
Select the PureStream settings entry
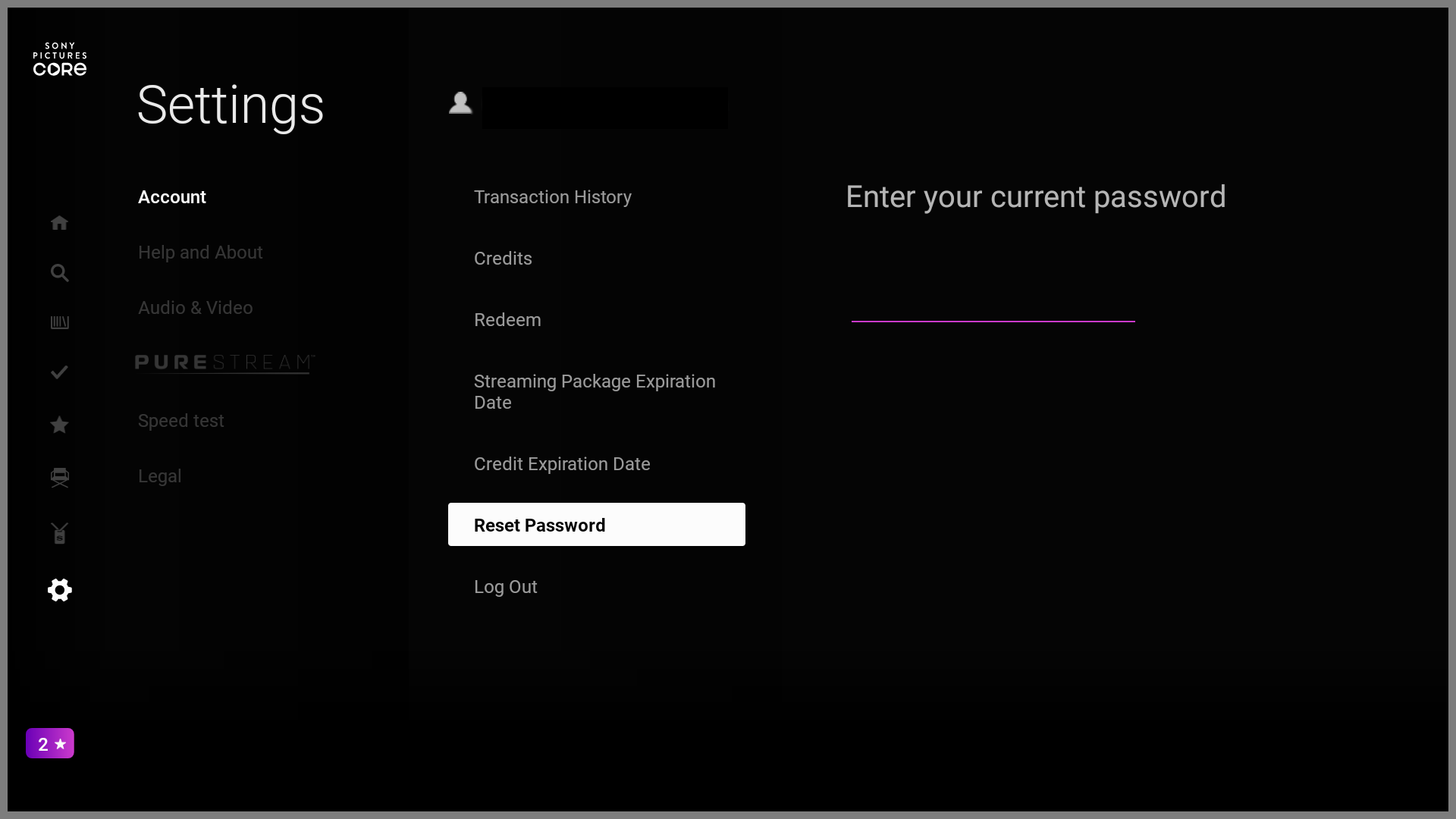[x=225, y=363]
